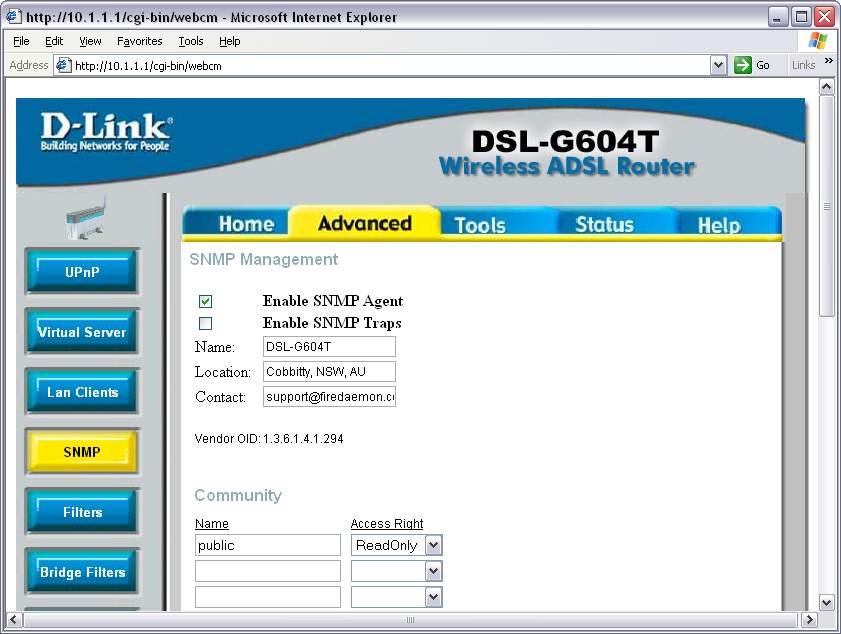
Task: Open the Lan Clients page
Action: tap(82, 392)
